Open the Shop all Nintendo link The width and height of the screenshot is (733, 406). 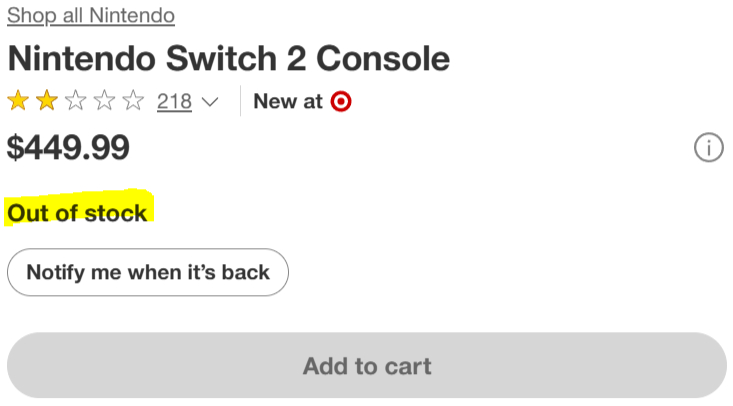point(91,15)
